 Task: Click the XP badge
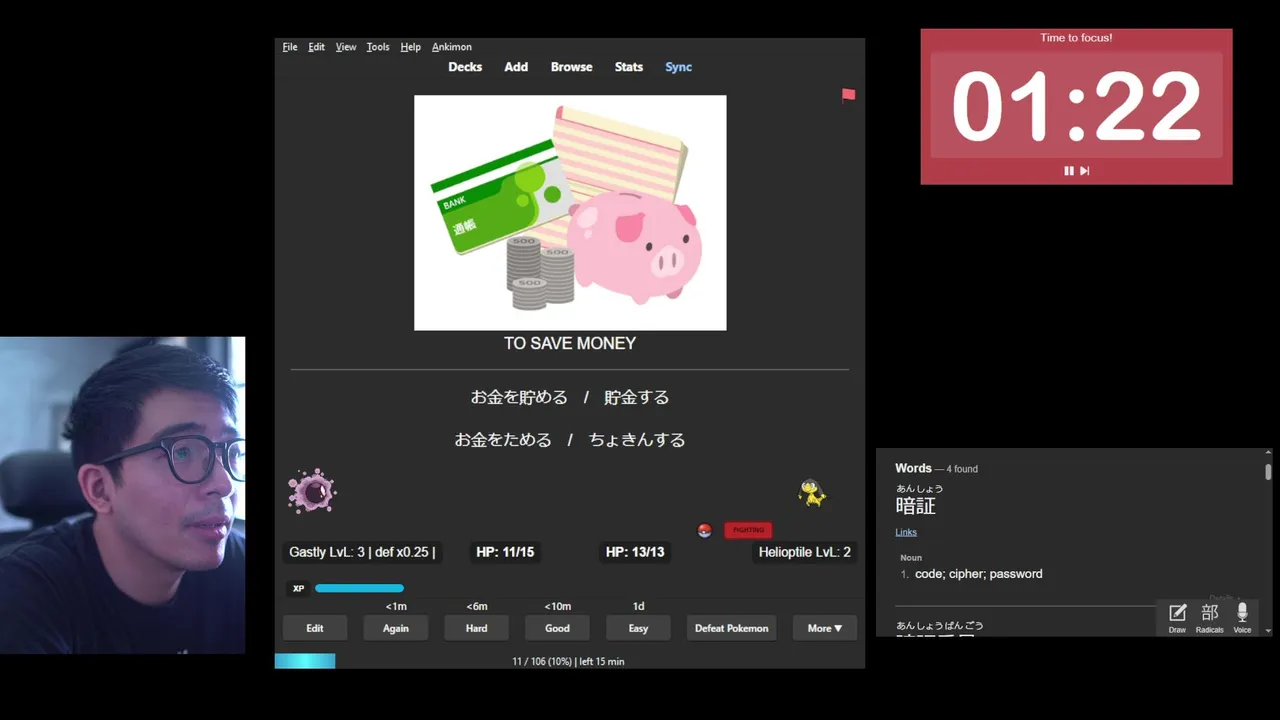click(x=298, y=588)
